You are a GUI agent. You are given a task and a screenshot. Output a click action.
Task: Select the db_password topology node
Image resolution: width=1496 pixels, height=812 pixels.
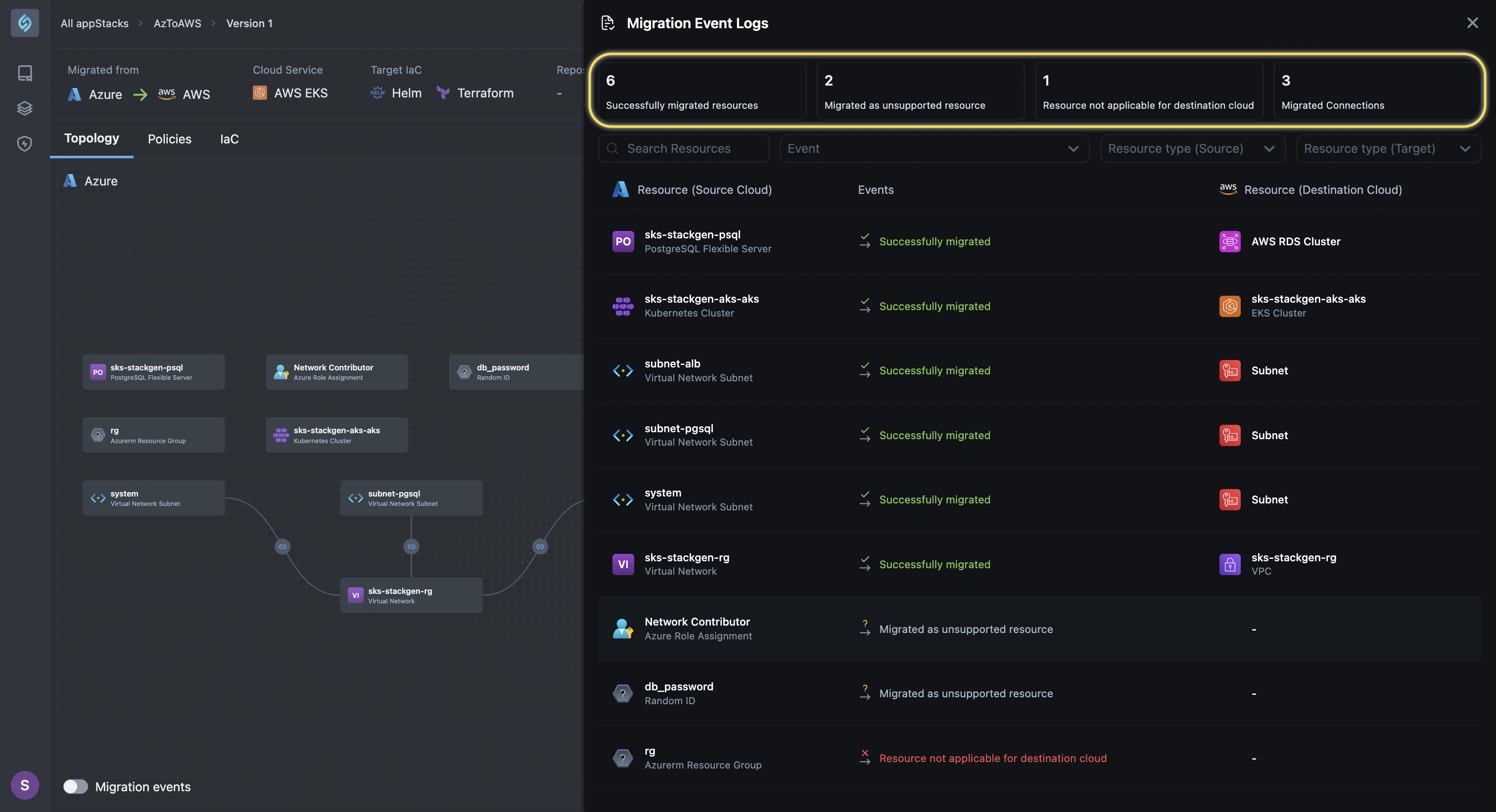tap(516, 372)
